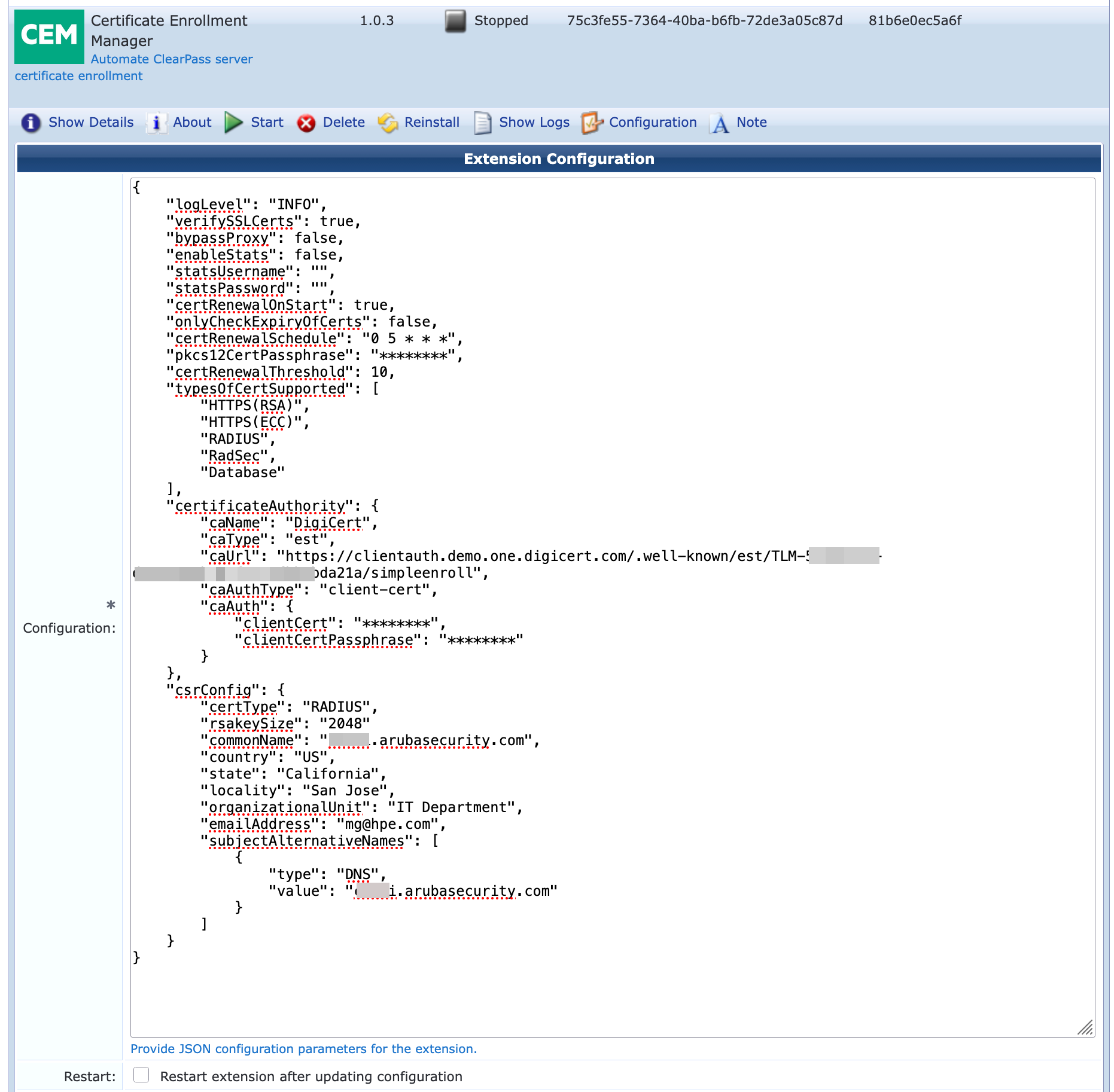Click the "certRenewalThreshold": 10 line
The width and height of the screenshot is (1114, 1092).
point(281,372)
